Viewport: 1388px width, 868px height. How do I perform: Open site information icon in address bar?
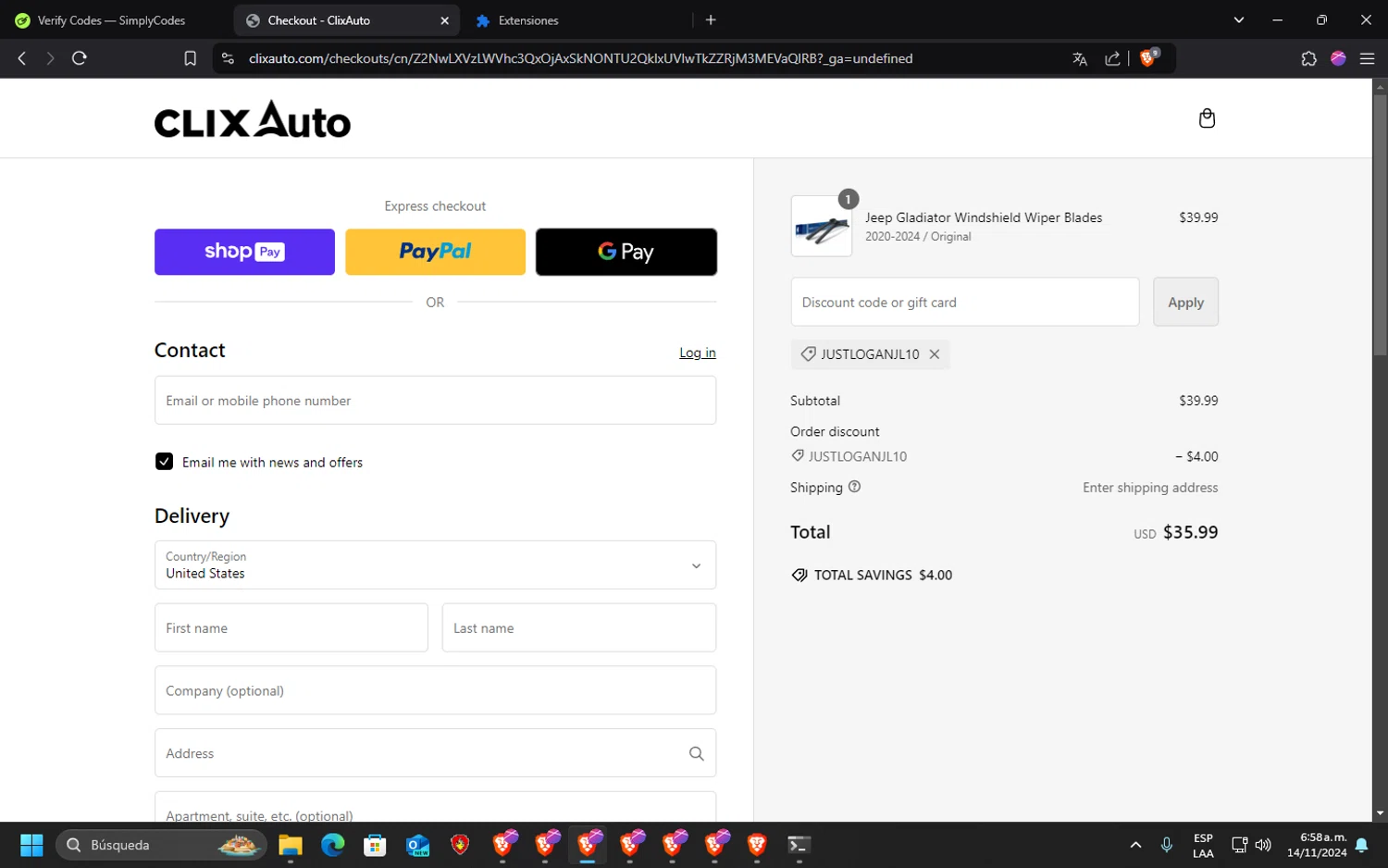click(227, 58)
